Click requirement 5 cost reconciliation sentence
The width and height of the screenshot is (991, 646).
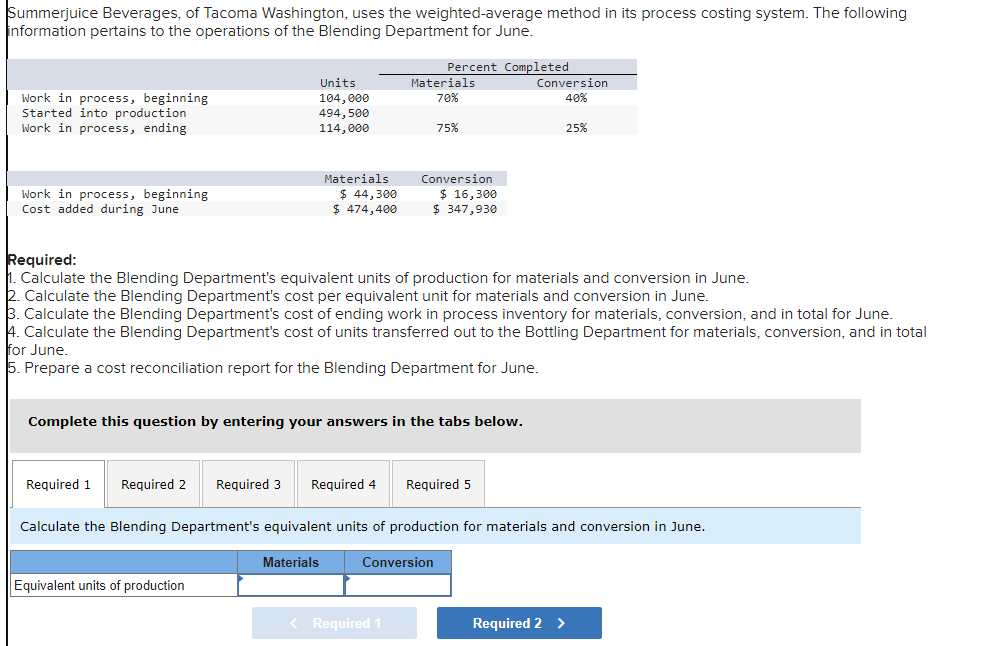pyautogui.click(x=273, y=368)
